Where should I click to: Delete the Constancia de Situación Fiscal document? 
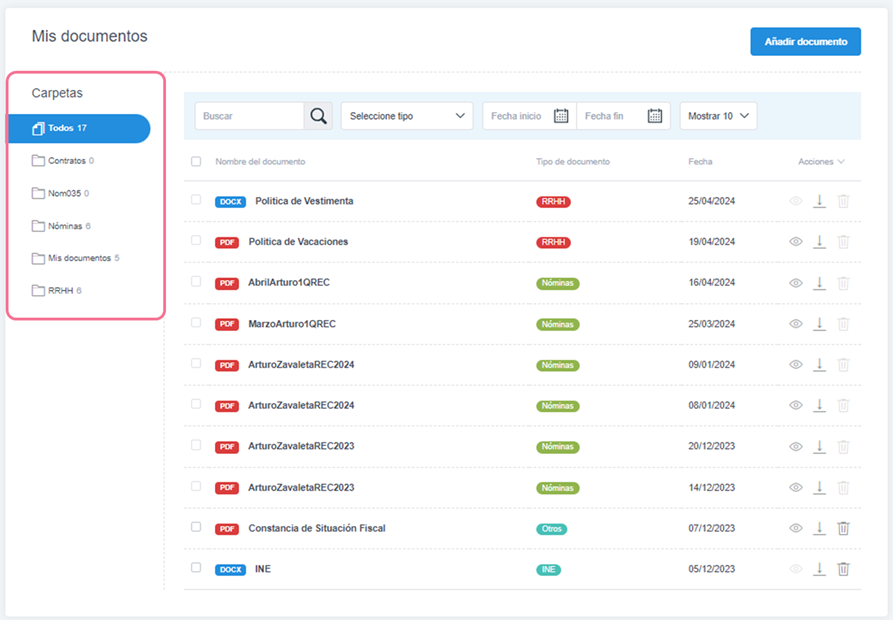point(843,528)
